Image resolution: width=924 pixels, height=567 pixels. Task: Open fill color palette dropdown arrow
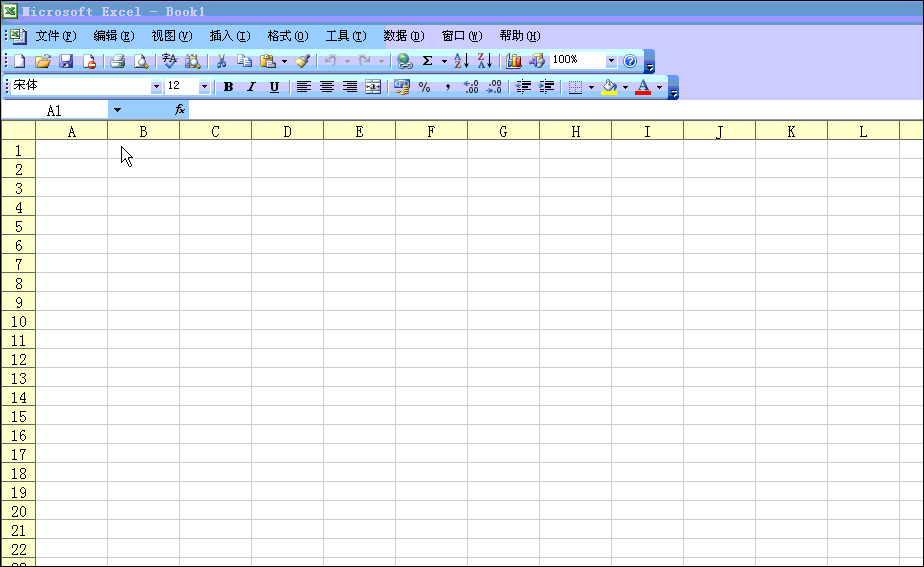click(x=625, y=88)
